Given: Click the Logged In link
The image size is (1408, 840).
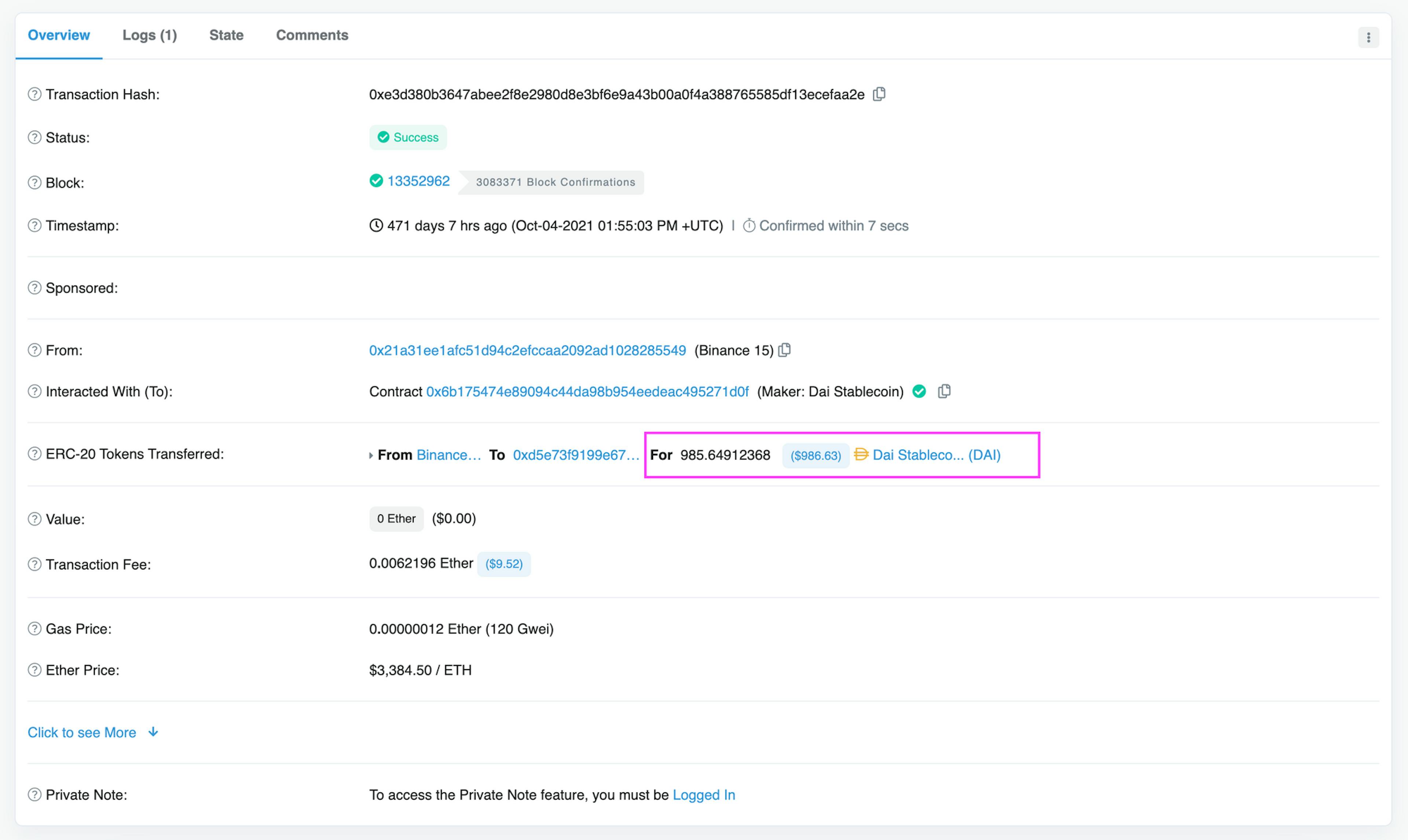Looking at the screenshot, I should click(704, 795).
